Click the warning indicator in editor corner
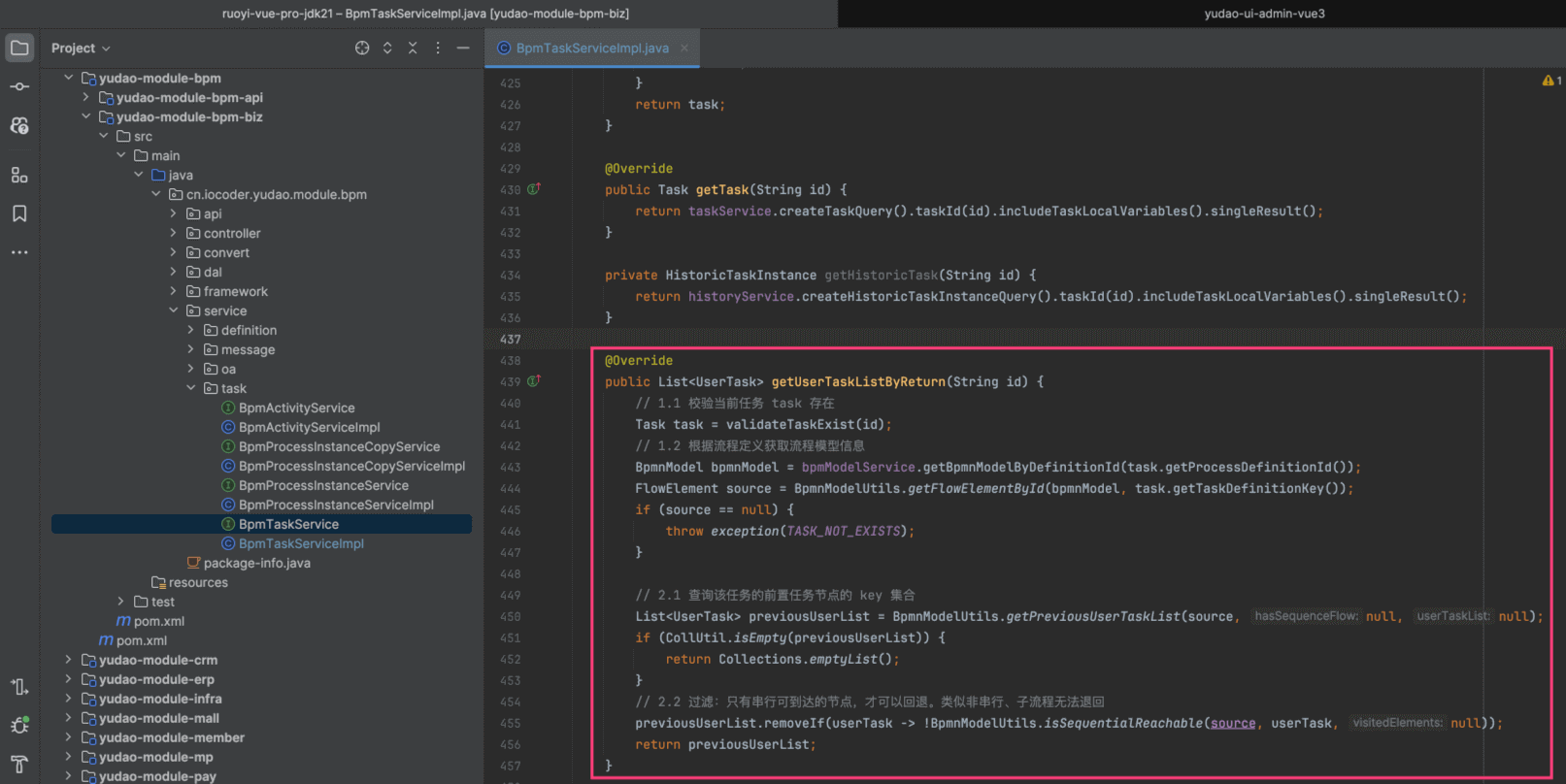 point(1550,81)
